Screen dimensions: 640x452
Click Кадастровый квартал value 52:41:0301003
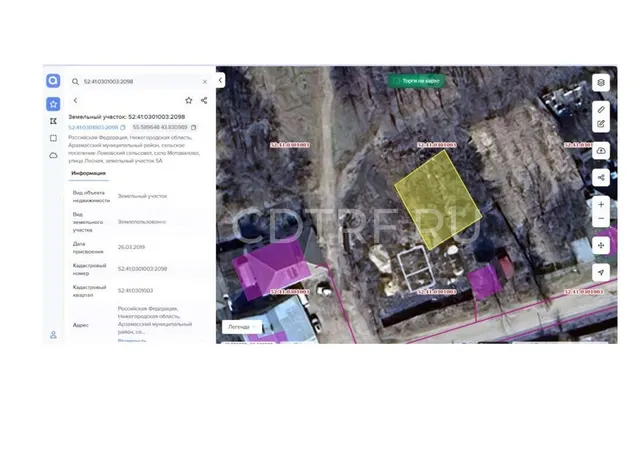click(x=136, y=291)
